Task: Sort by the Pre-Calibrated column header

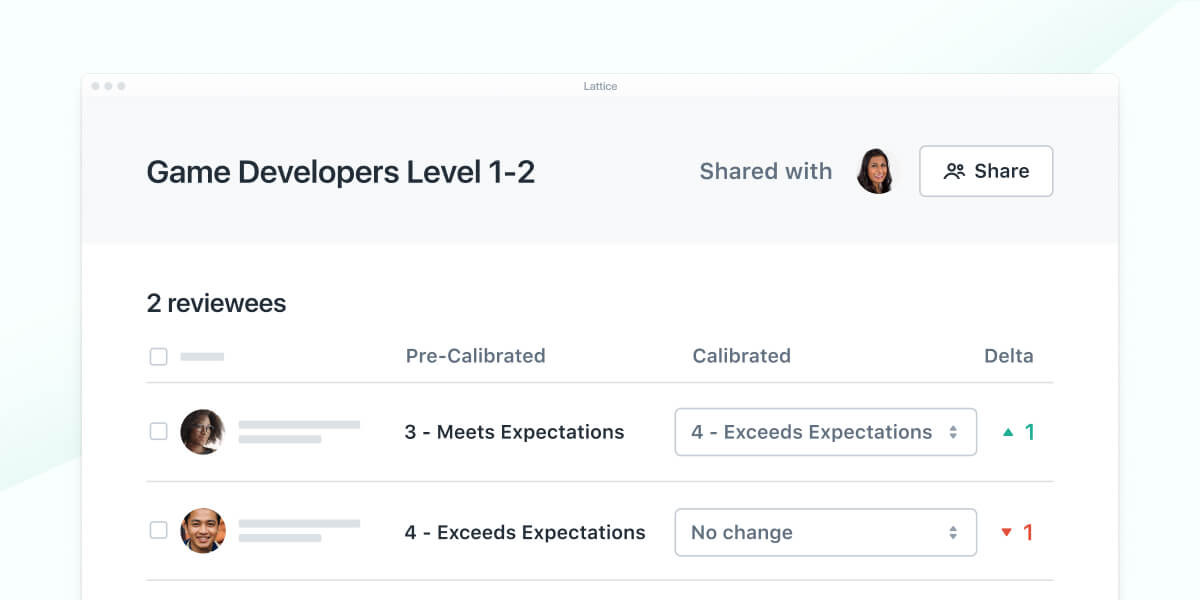Action: (x=475, y=356)
